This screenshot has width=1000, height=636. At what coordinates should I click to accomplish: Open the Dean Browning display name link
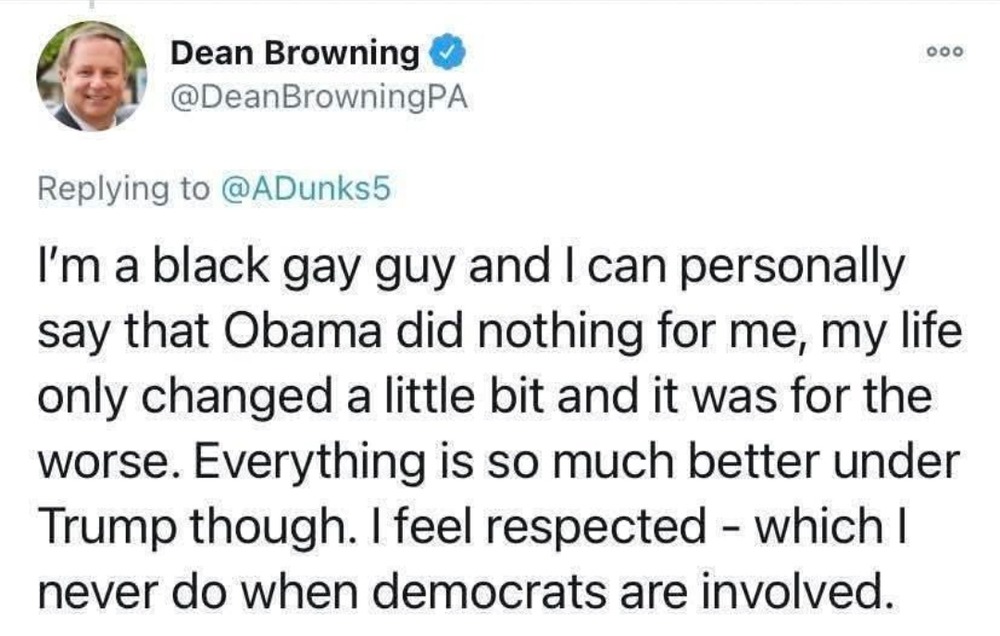(x=296, y=54)
